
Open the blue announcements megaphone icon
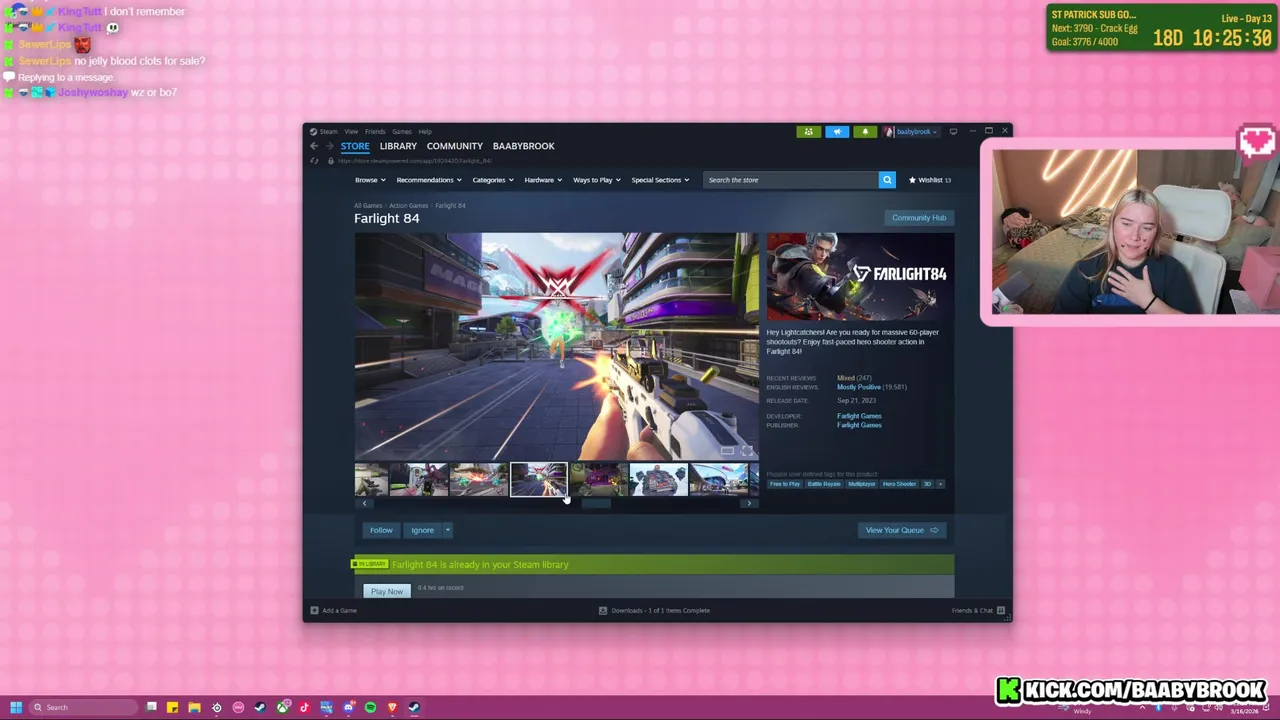(837, 131)
